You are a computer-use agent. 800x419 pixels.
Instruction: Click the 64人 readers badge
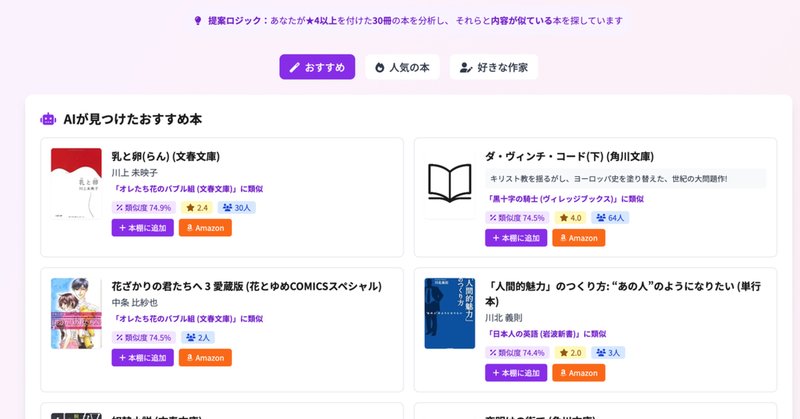pos(610,218)
